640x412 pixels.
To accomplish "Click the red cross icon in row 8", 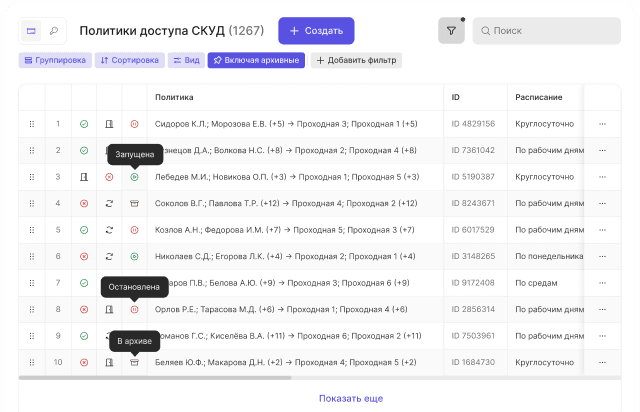I will [x=84, y=310].
